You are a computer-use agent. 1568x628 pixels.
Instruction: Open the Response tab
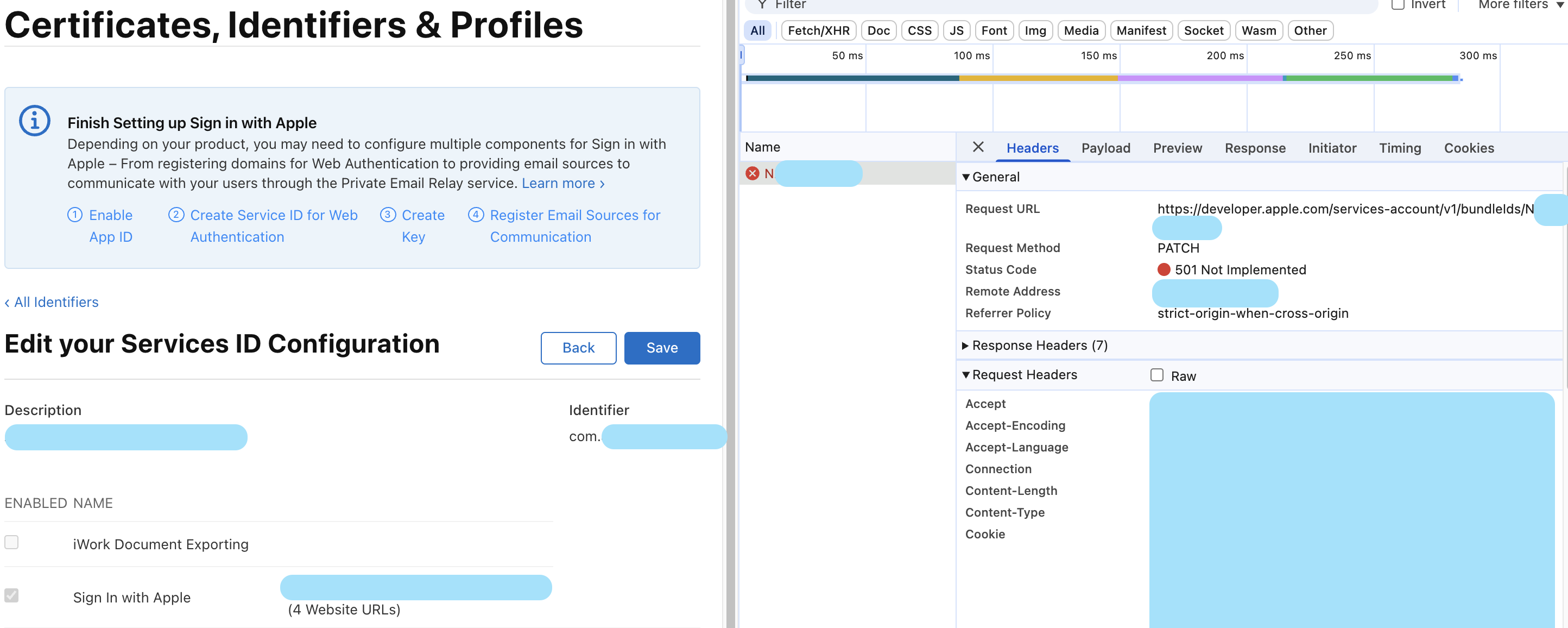pos(1255,148)
